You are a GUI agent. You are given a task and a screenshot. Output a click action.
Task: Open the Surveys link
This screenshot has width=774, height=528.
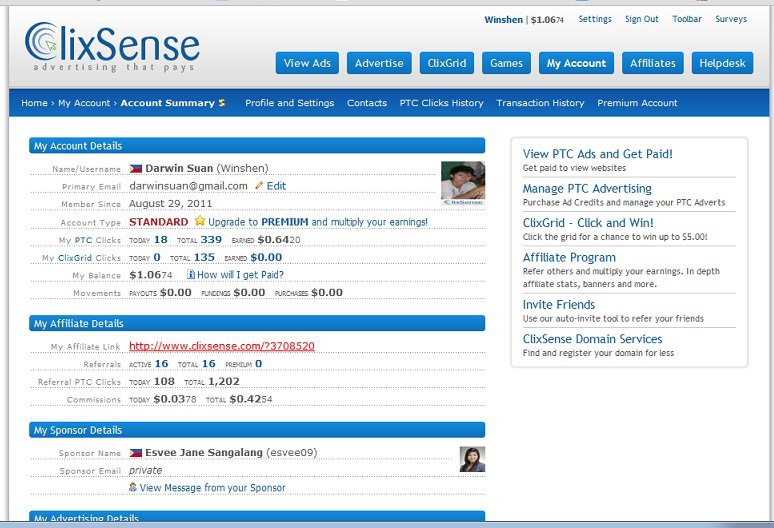[731, 19]
